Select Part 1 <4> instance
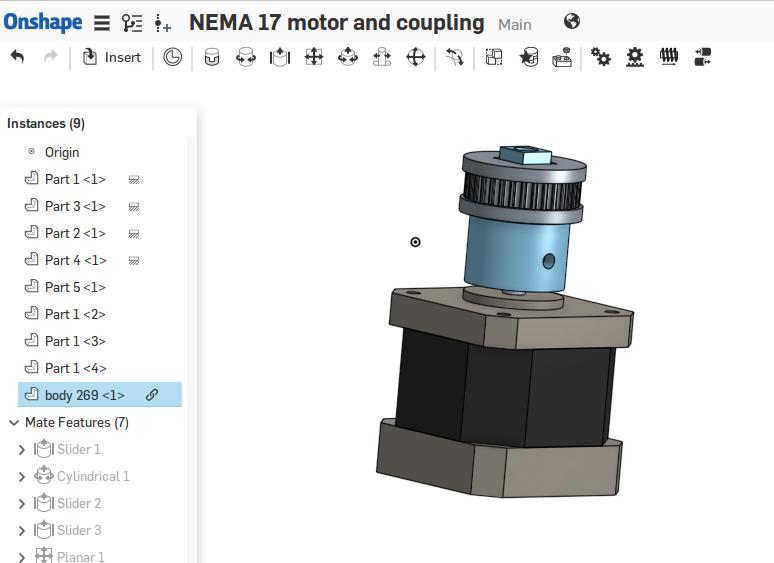Image resolution: width=774 pixels, height=563 pixels. coord(76,369)
